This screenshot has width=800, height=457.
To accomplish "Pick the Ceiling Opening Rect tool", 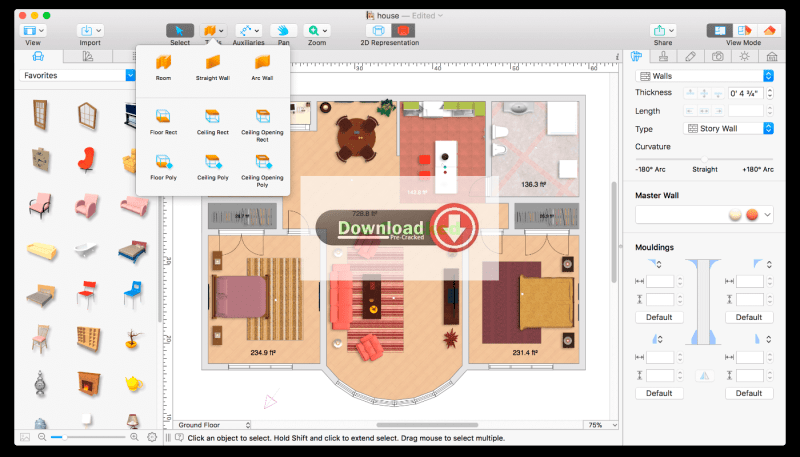I will (x=262, y=125).
